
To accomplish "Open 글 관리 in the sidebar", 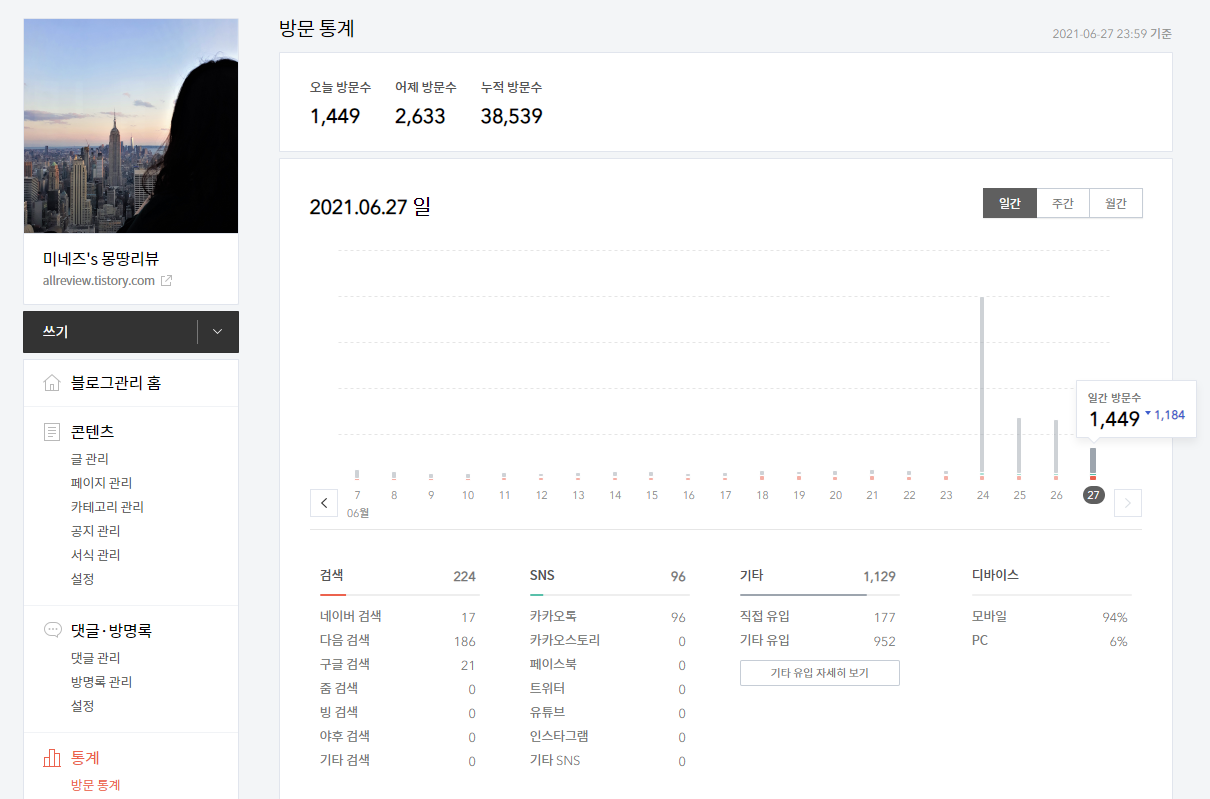I will pyautogui.click(x=89, y=459).
